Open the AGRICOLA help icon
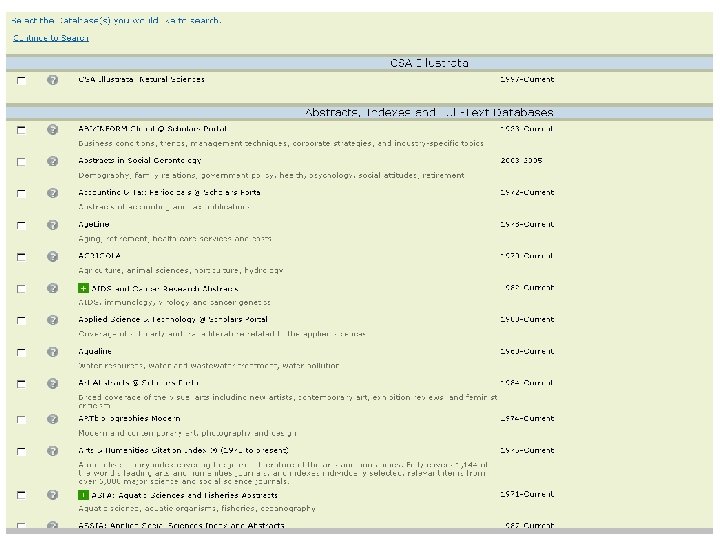This screenshot has height=540, width=720. click(52, 256)
